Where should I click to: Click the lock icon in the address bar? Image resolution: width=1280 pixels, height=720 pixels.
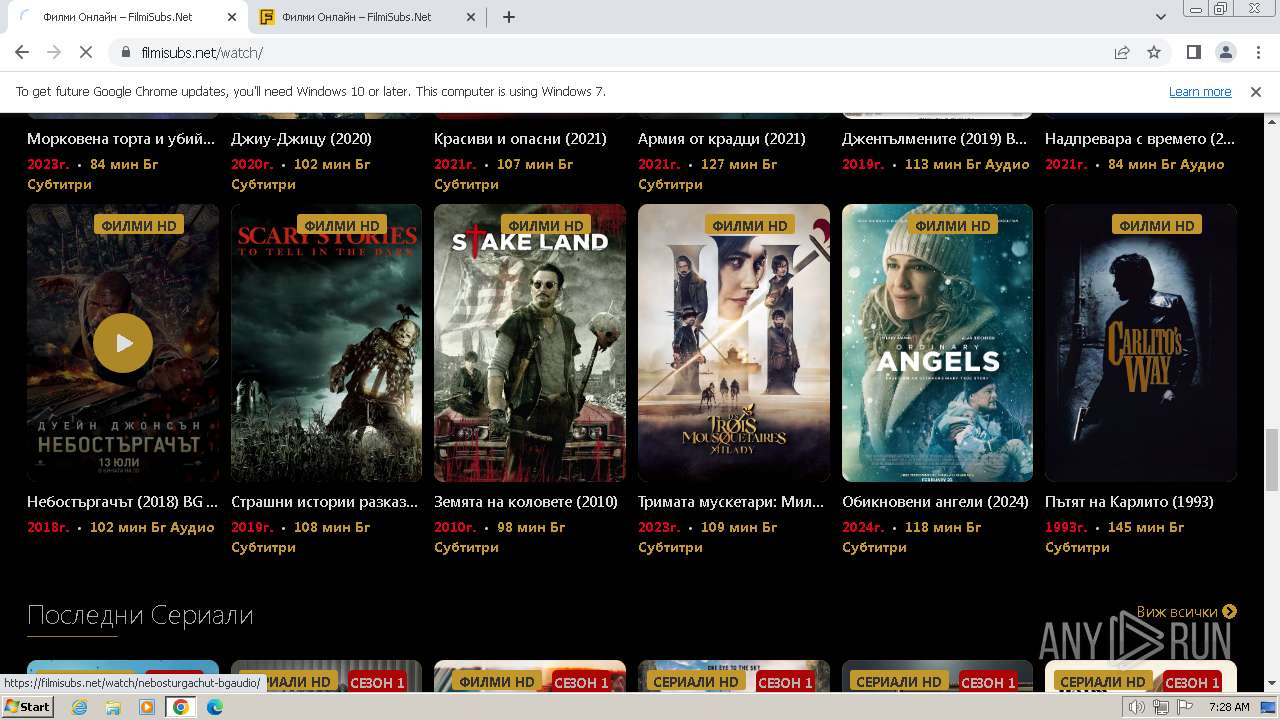[126, 52]
